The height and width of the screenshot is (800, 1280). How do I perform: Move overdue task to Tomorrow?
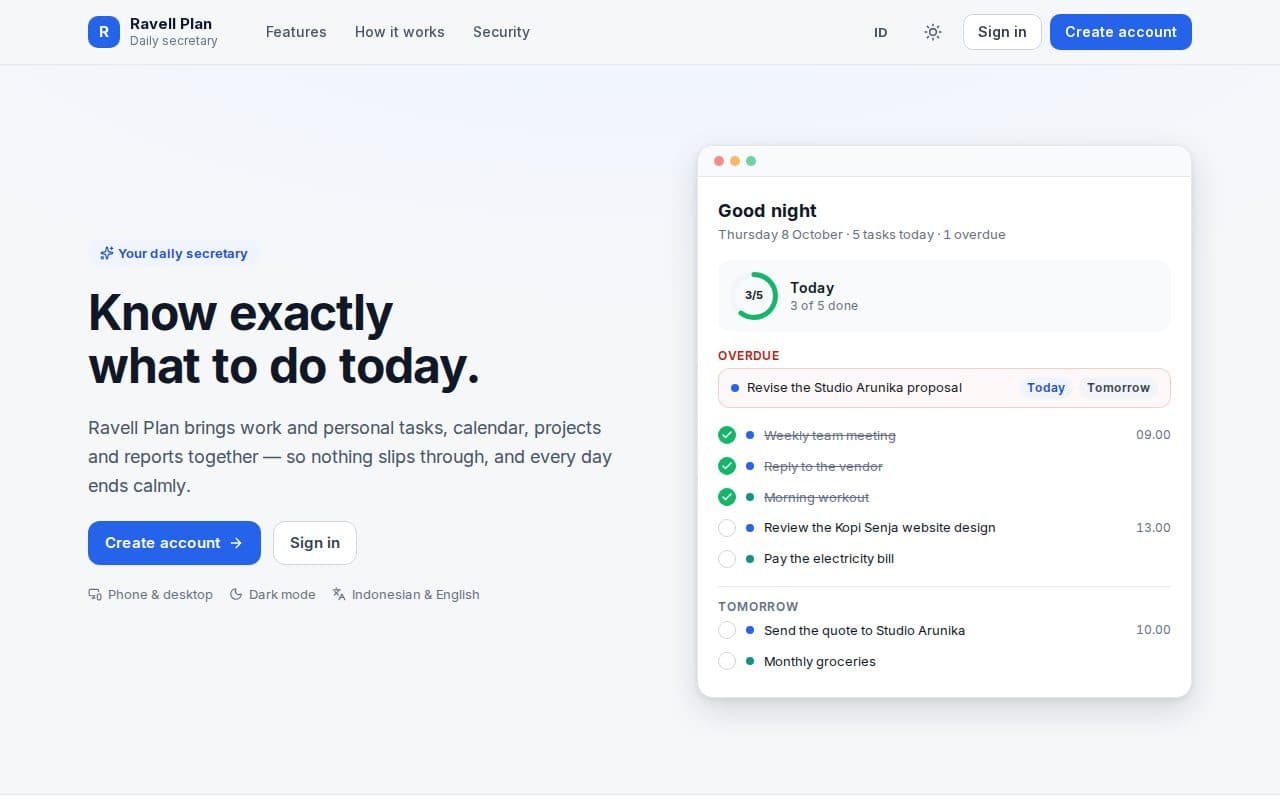(x=1119, y=388)
